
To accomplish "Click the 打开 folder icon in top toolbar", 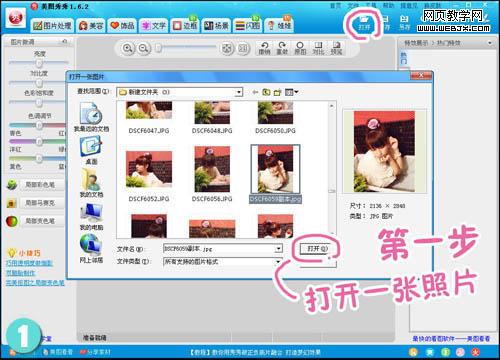I will [364, 23].
